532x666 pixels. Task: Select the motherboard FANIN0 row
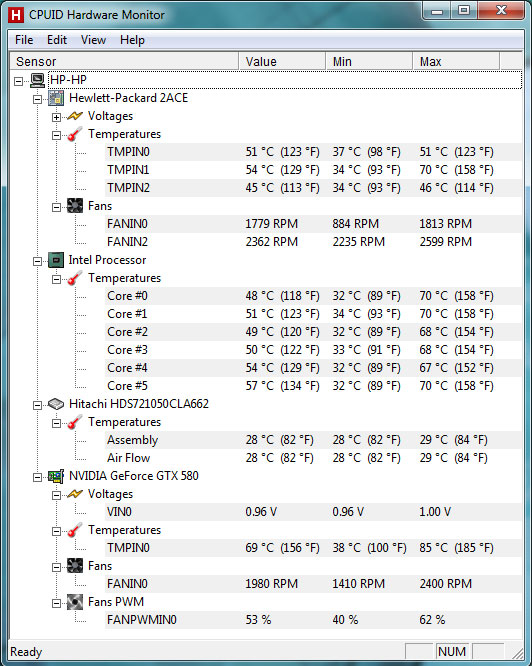313,224
